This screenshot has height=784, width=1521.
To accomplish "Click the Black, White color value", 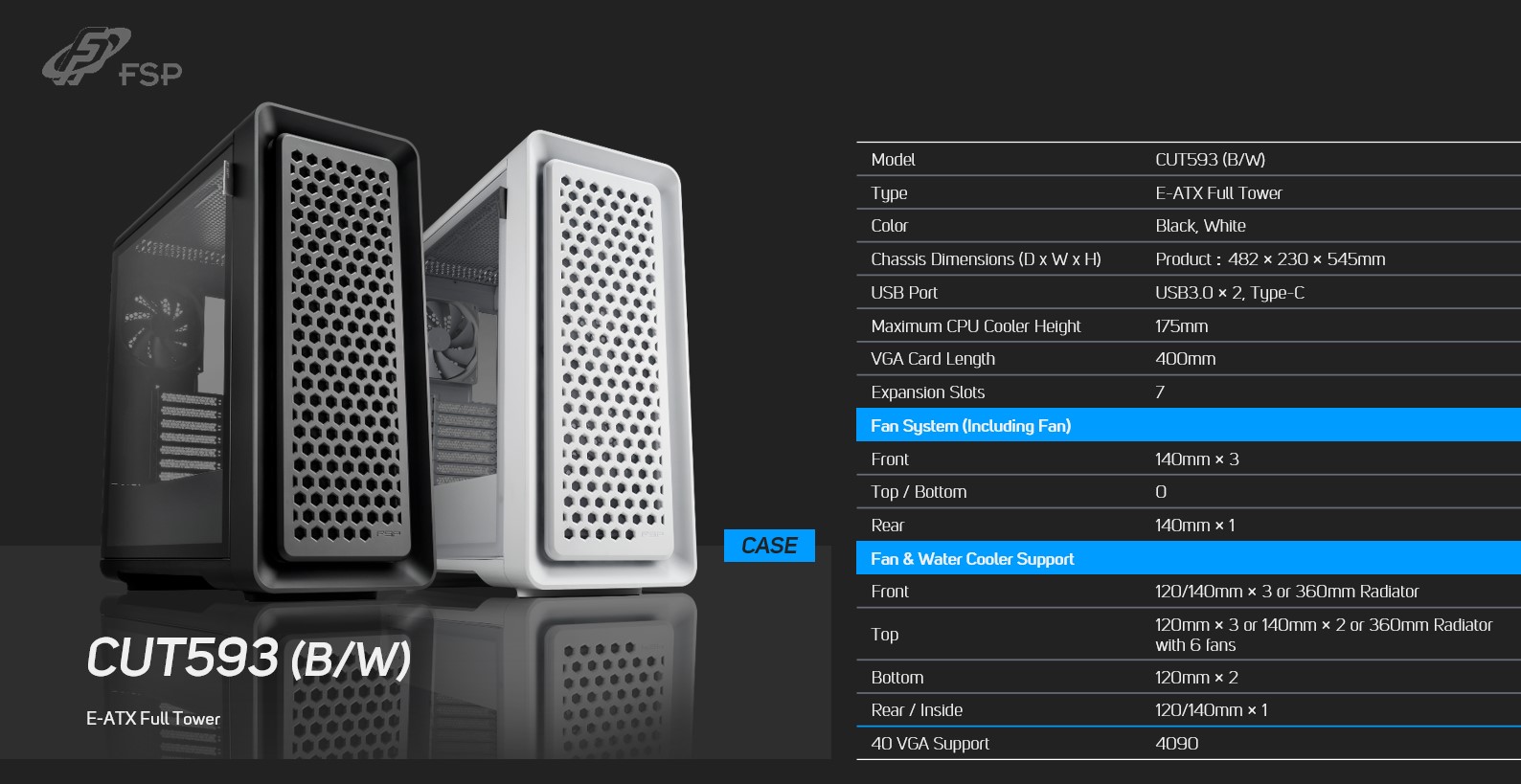I will click(1200, 226).
